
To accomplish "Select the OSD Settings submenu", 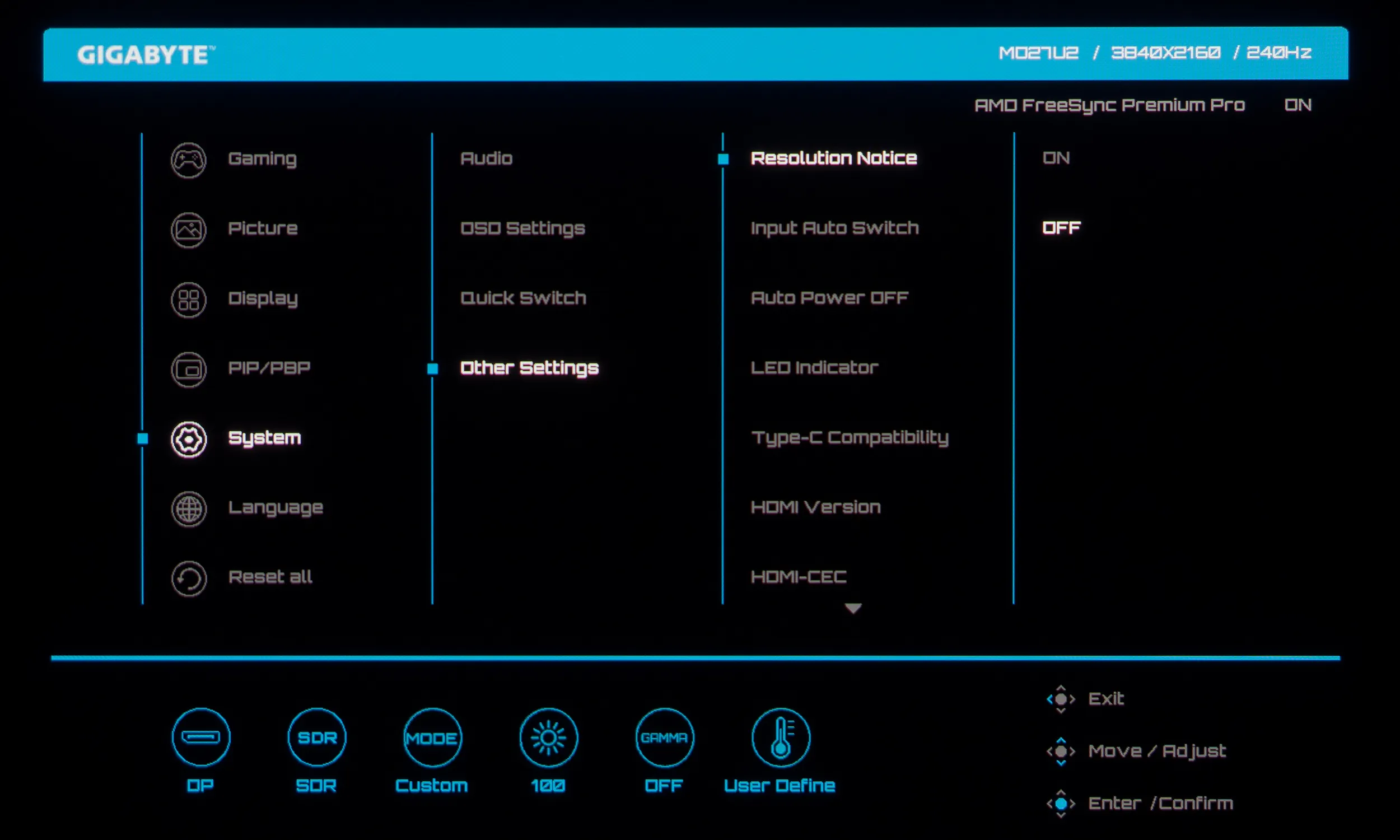I will [x=522, y=228].
